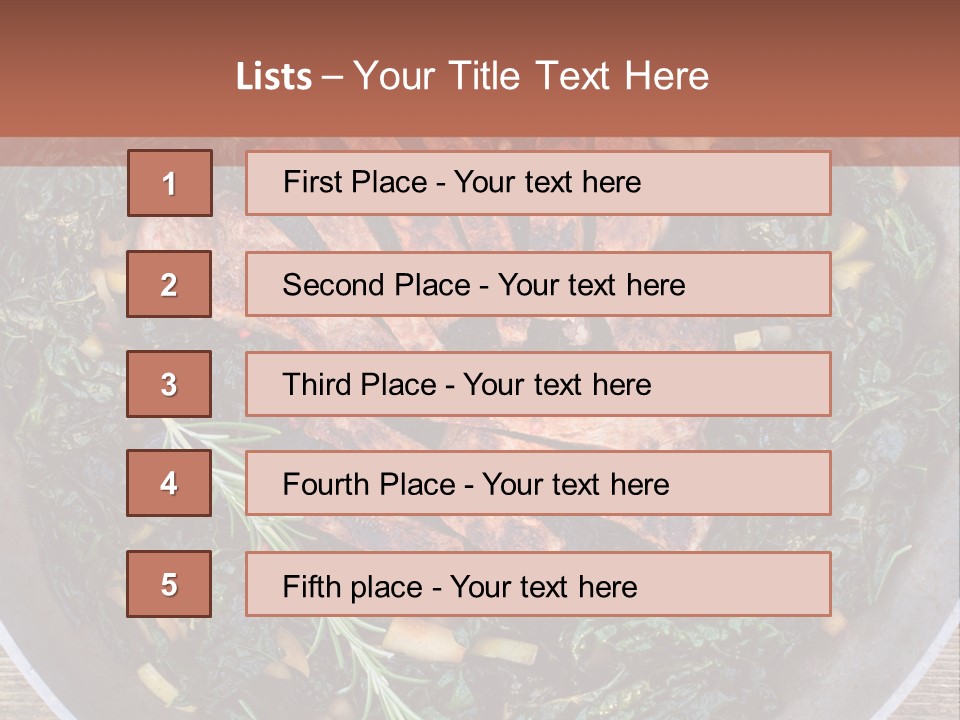Viewport: 960px width, 720px height.
Task: Click the dark header band above the title
Action: click(x=480, y=22)
